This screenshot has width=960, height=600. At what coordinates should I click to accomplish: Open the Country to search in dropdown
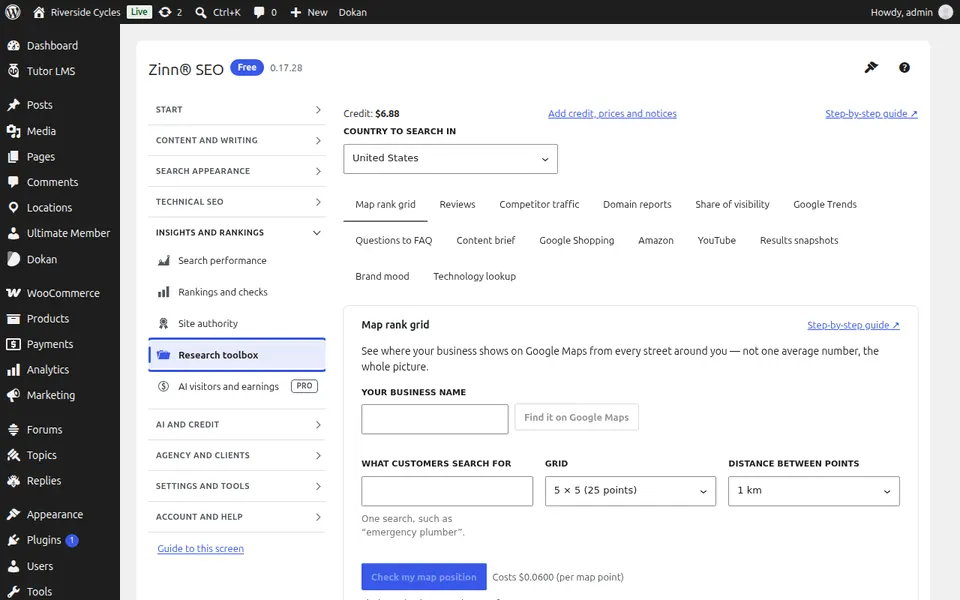(450, 159)
